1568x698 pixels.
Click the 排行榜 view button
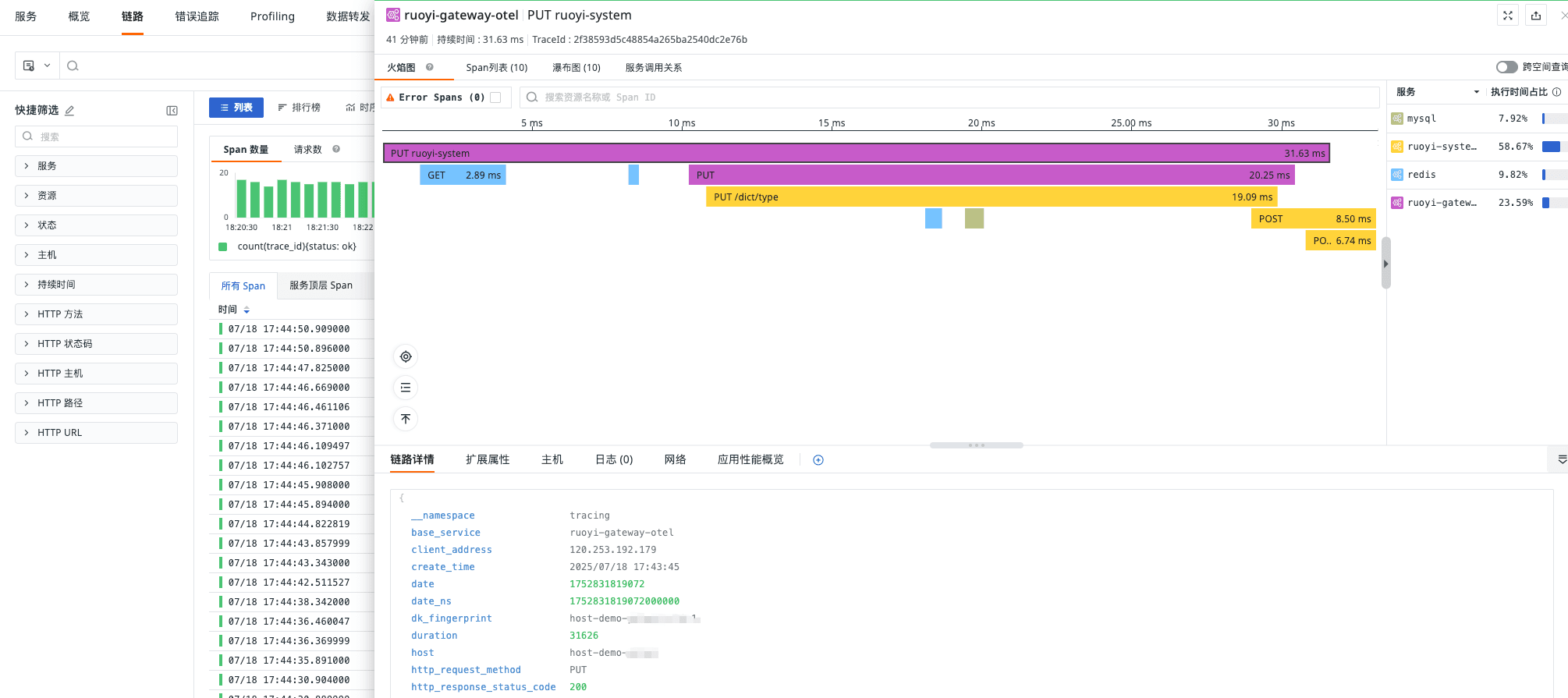coord(300,108)
